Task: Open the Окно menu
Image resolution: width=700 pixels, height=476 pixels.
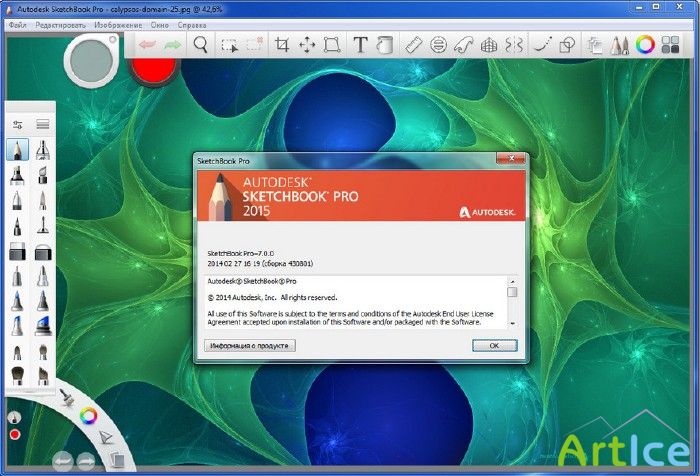Action: coord(159,25)
